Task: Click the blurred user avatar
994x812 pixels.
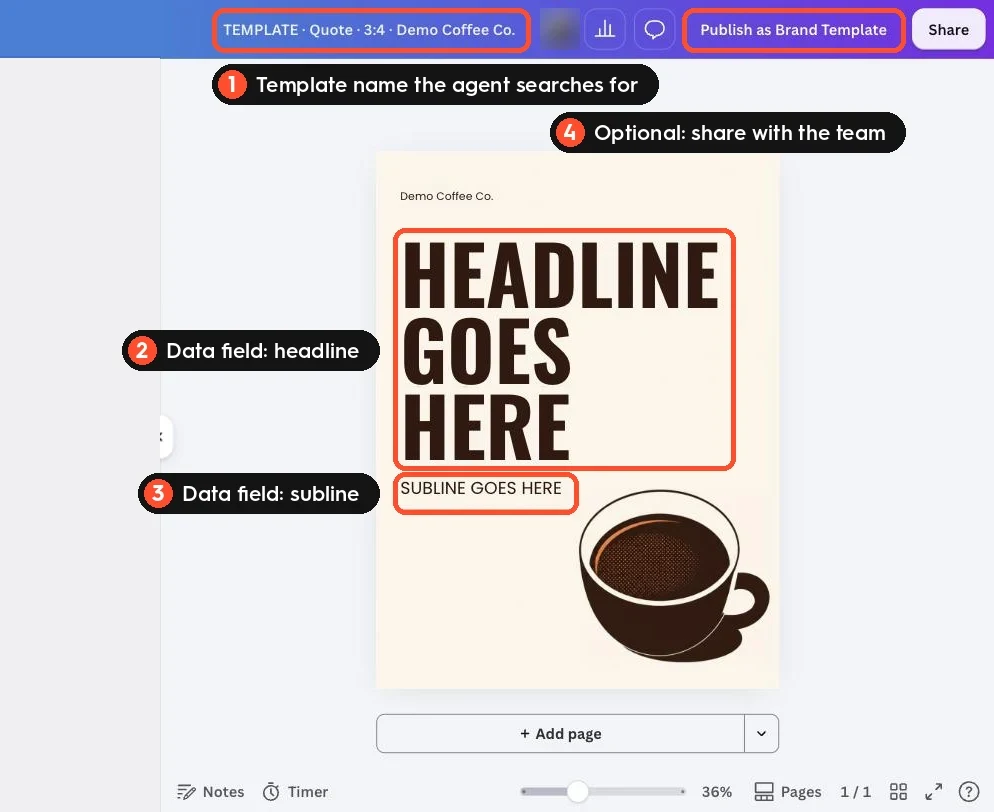Action: (559, 29)
